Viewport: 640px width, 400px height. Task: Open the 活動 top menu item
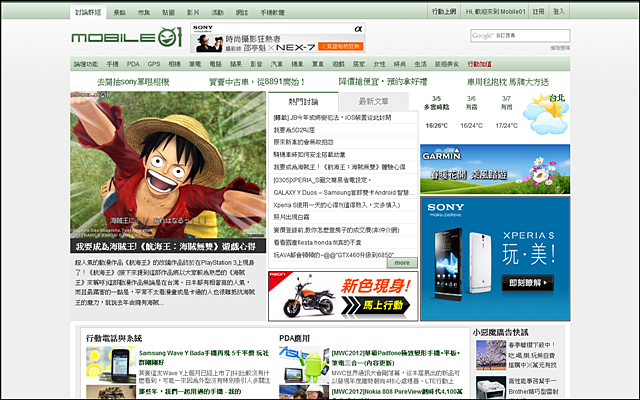218,13
